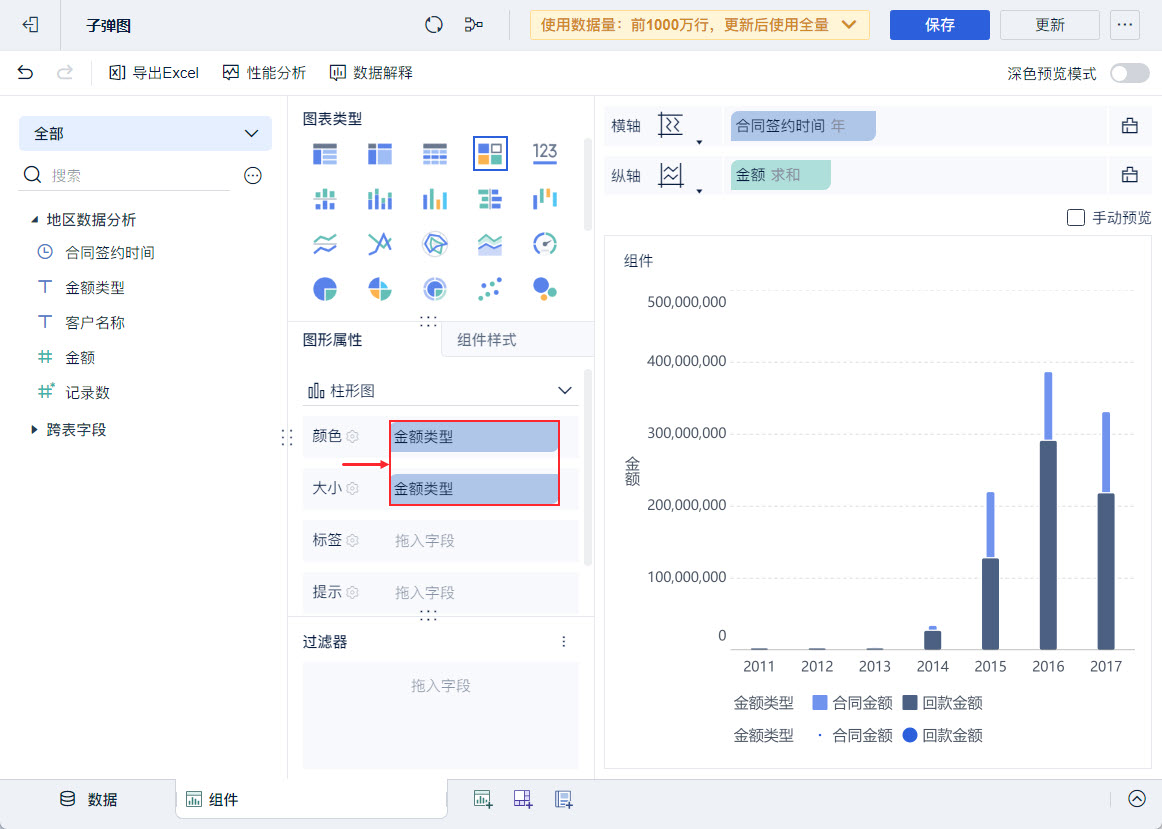The image size is (1162, 829).
Task: Select the detail table chart type
Action: (434, 154)
